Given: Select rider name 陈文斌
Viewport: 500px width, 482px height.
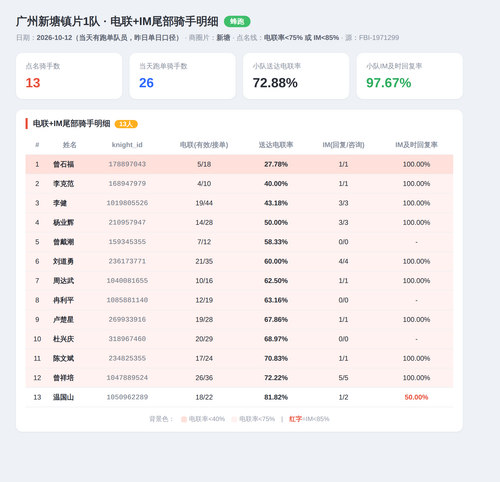Looking at the screenshot, I should point(63,358).
